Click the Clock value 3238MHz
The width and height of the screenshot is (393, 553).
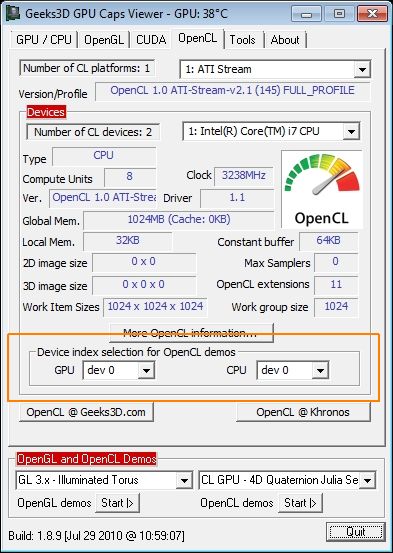244,176
